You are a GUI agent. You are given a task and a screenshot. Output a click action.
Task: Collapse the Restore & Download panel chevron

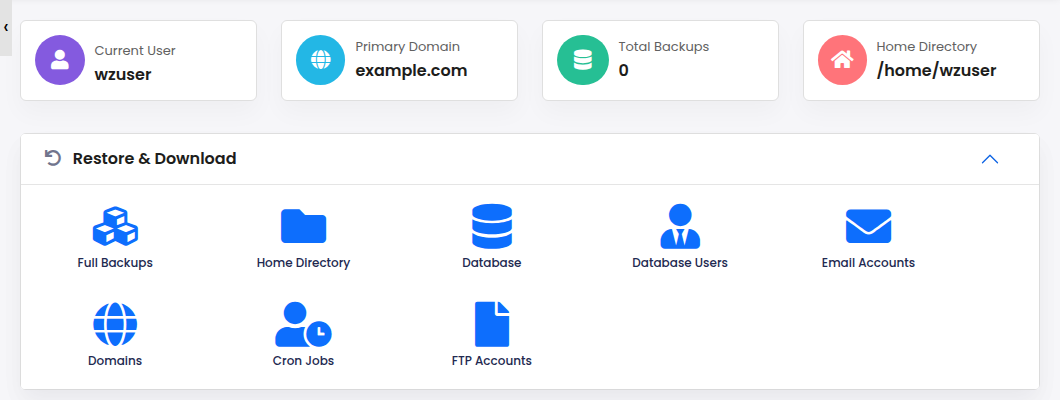990,159
